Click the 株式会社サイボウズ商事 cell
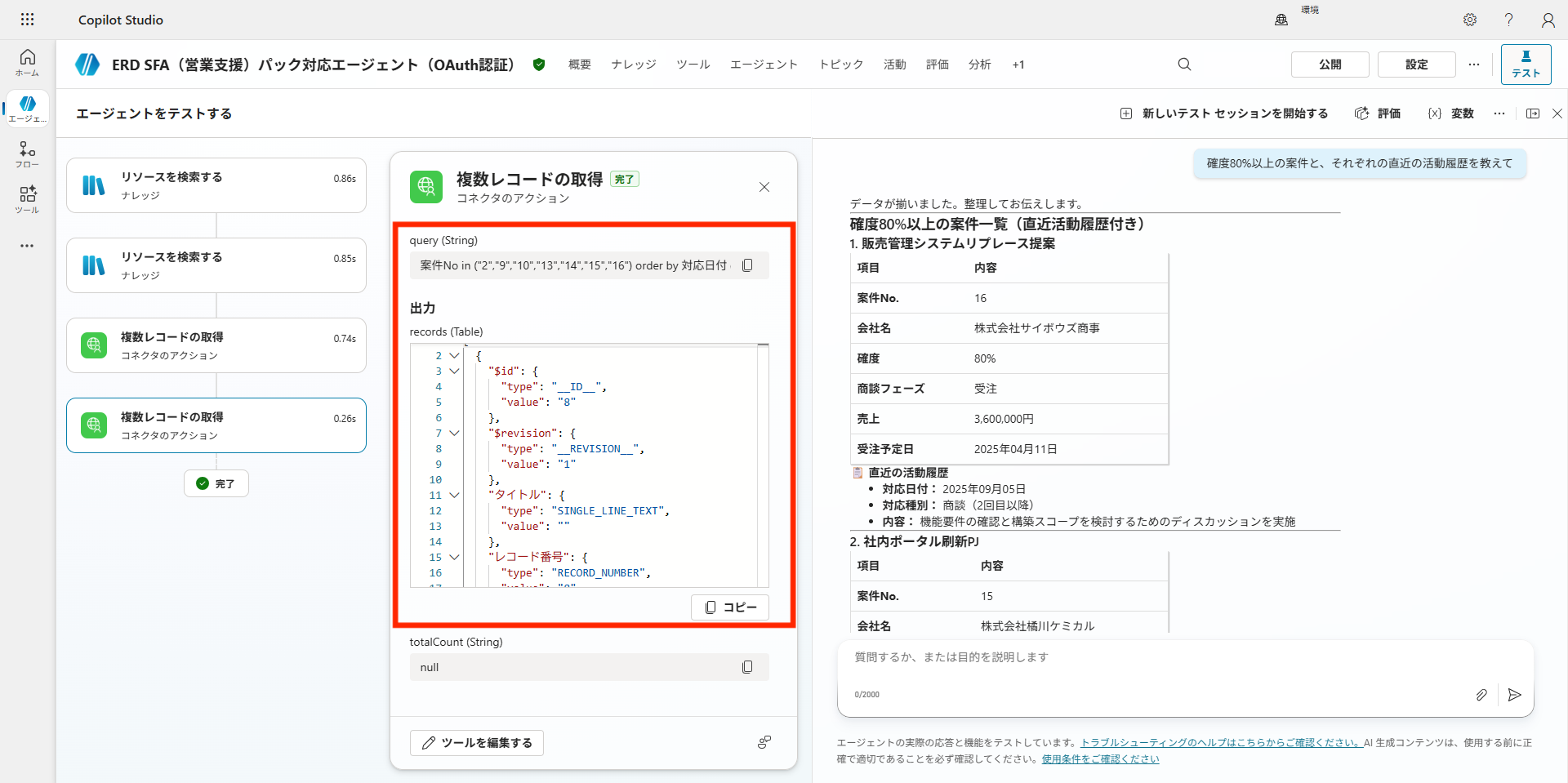Screen dimensions: 1568x783 (x=1037, y=328)
